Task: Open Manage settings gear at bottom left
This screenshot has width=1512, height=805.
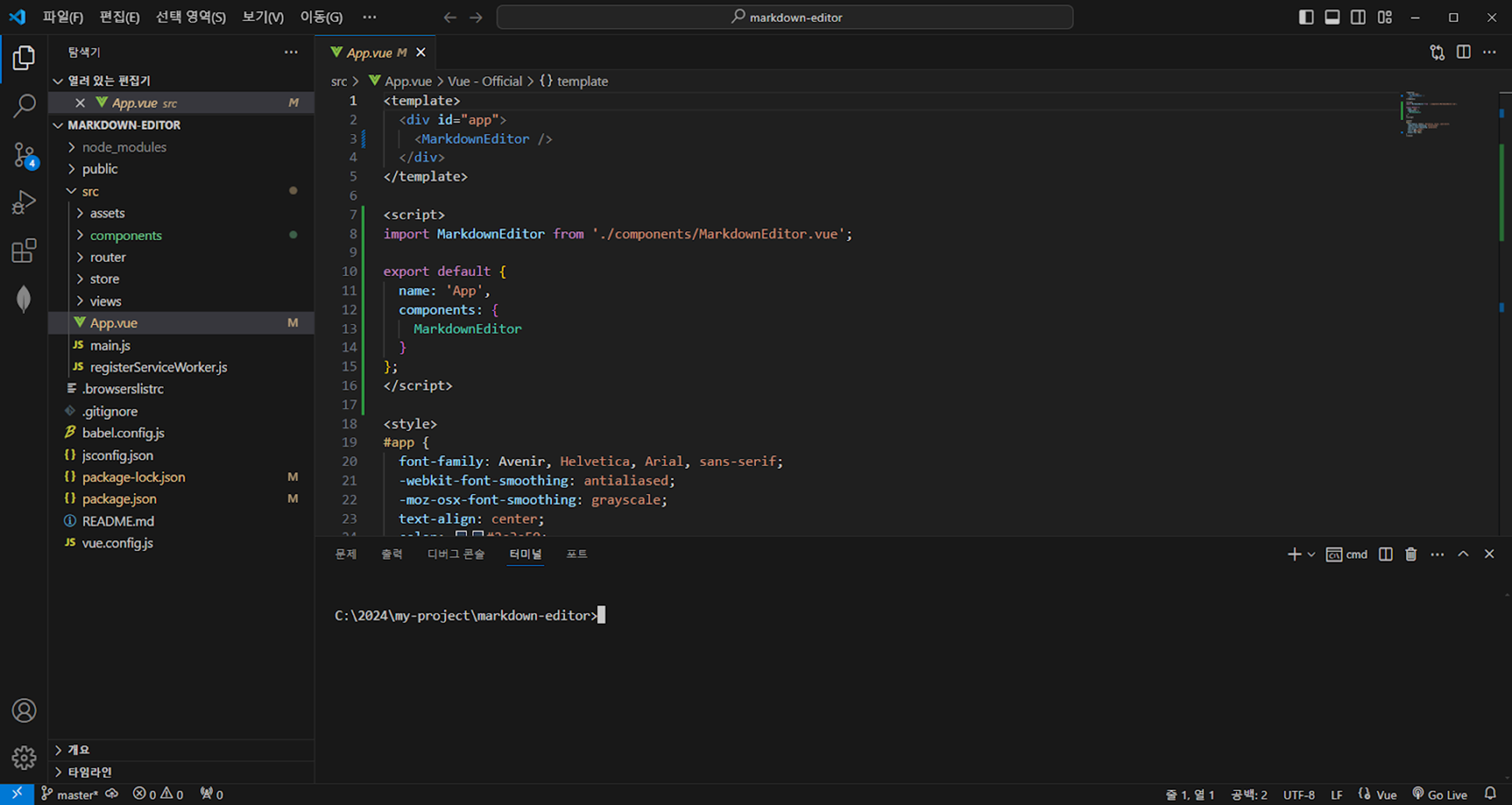Action: 24,757
